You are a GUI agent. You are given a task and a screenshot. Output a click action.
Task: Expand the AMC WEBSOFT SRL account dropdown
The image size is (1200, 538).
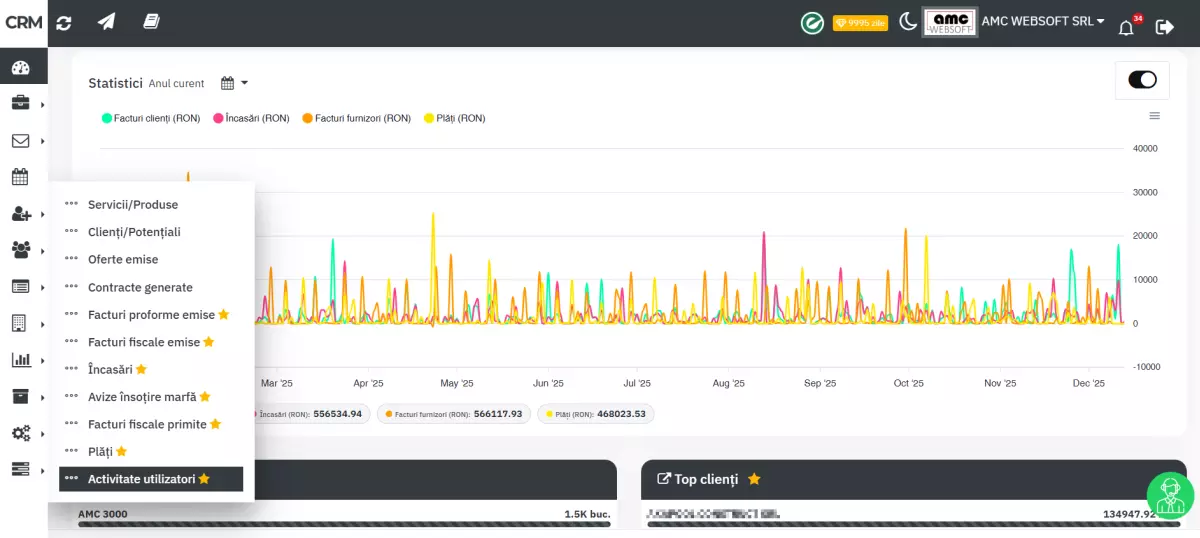[1043, 21]
